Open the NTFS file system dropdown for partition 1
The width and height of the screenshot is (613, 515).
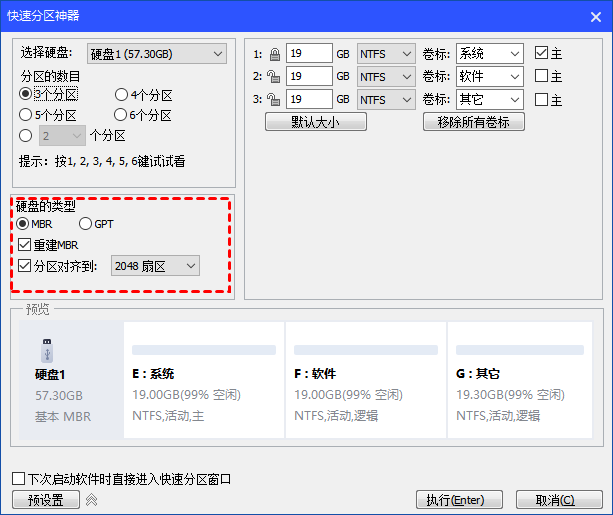pos(386,53)
